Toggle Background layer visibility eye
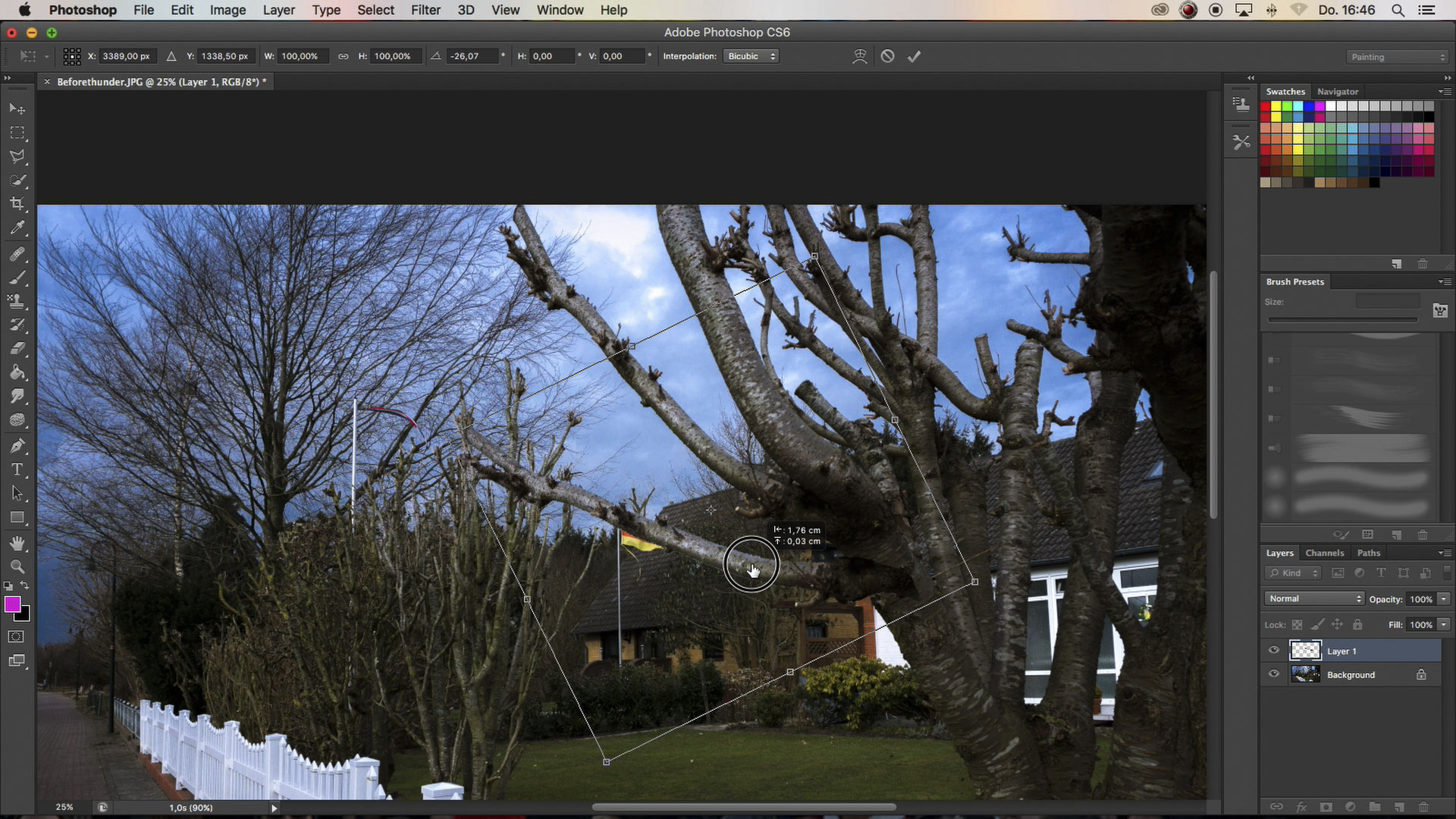Viewport: 1456px width, 819px height. pyautogui.click(x=1274, y=673)
